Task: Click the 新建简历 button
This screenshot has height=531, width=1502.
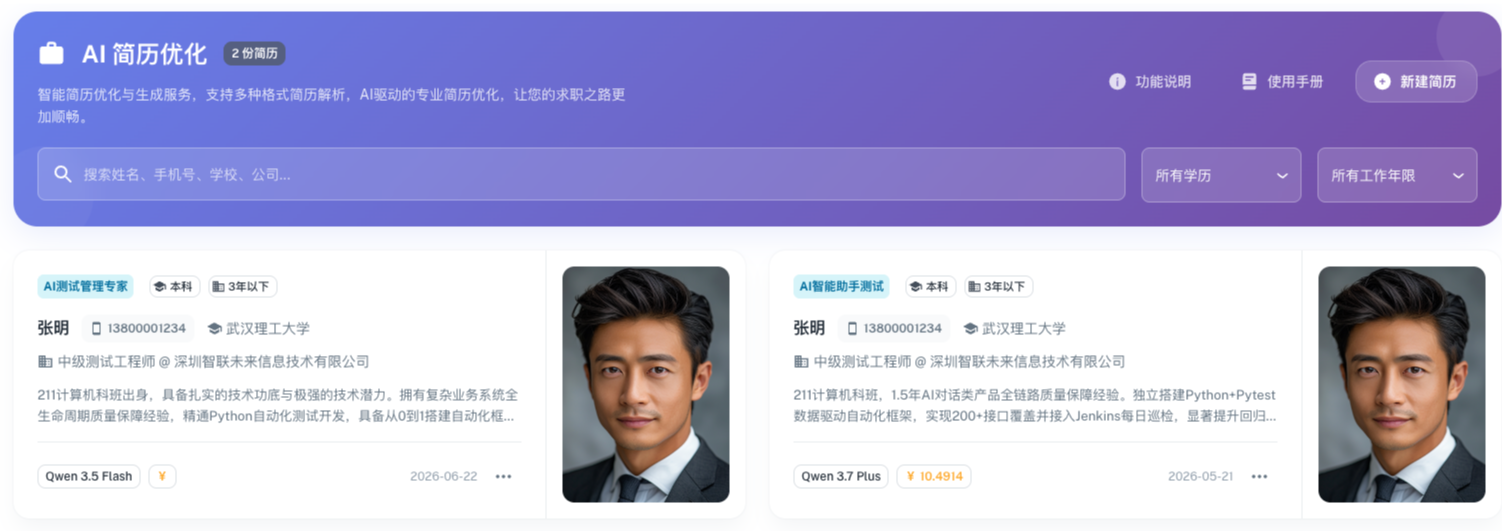Action: point(1416,82)
